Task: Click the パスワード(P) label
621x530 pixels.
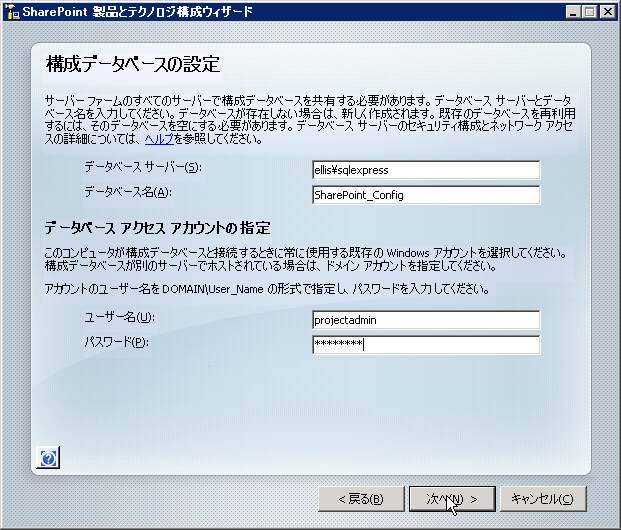Action: click(116, 343)
